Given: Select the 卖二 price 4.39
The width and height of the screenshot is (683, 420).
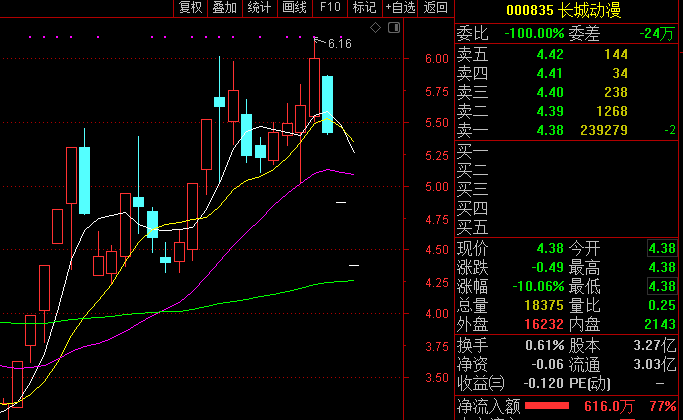Looking at the screenshot, I should (550, 112).
